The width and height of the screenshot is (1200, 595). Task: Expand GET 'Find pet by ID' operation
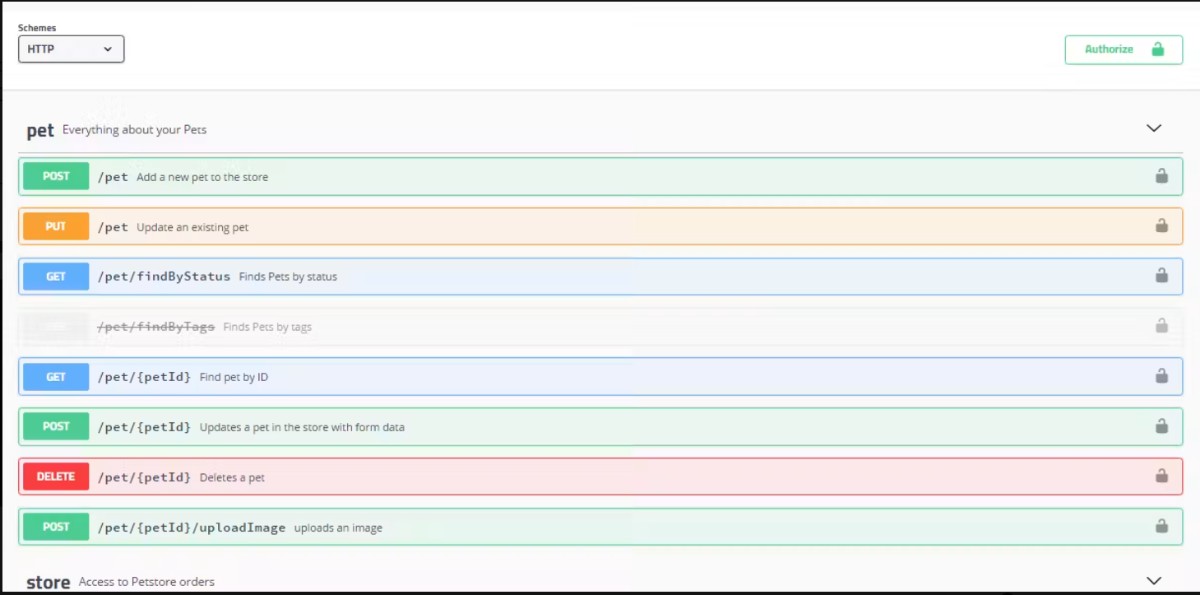600,376
